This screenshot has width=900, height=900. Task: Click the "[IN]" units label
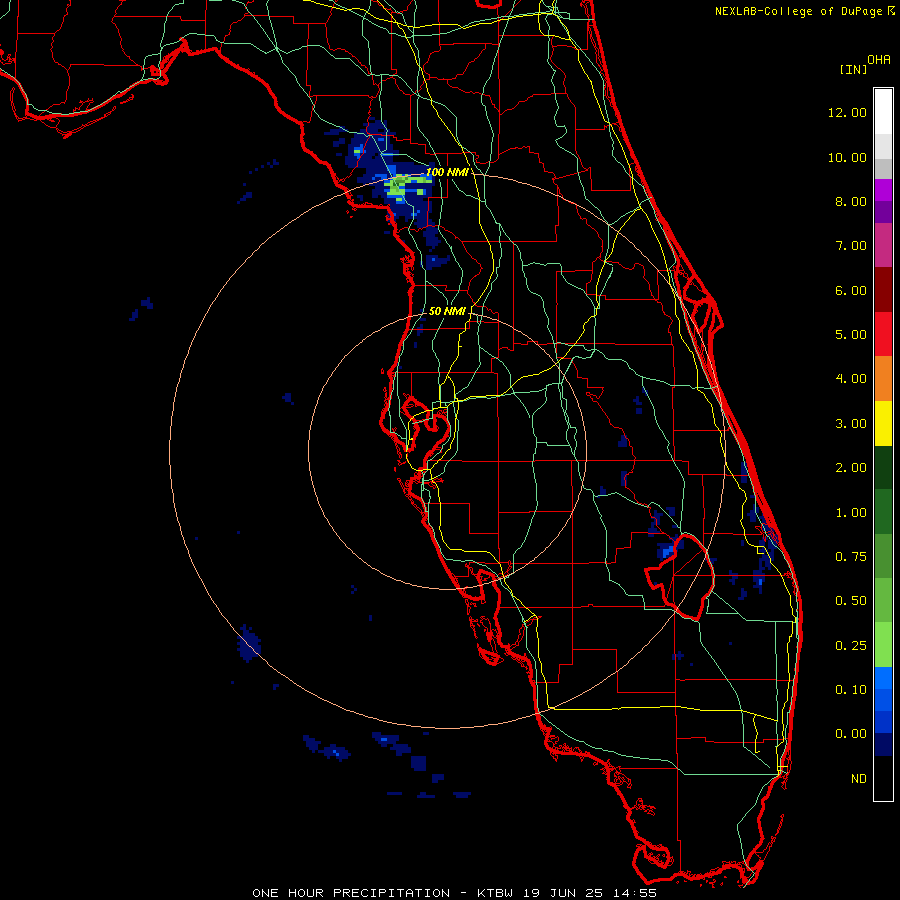853,69
